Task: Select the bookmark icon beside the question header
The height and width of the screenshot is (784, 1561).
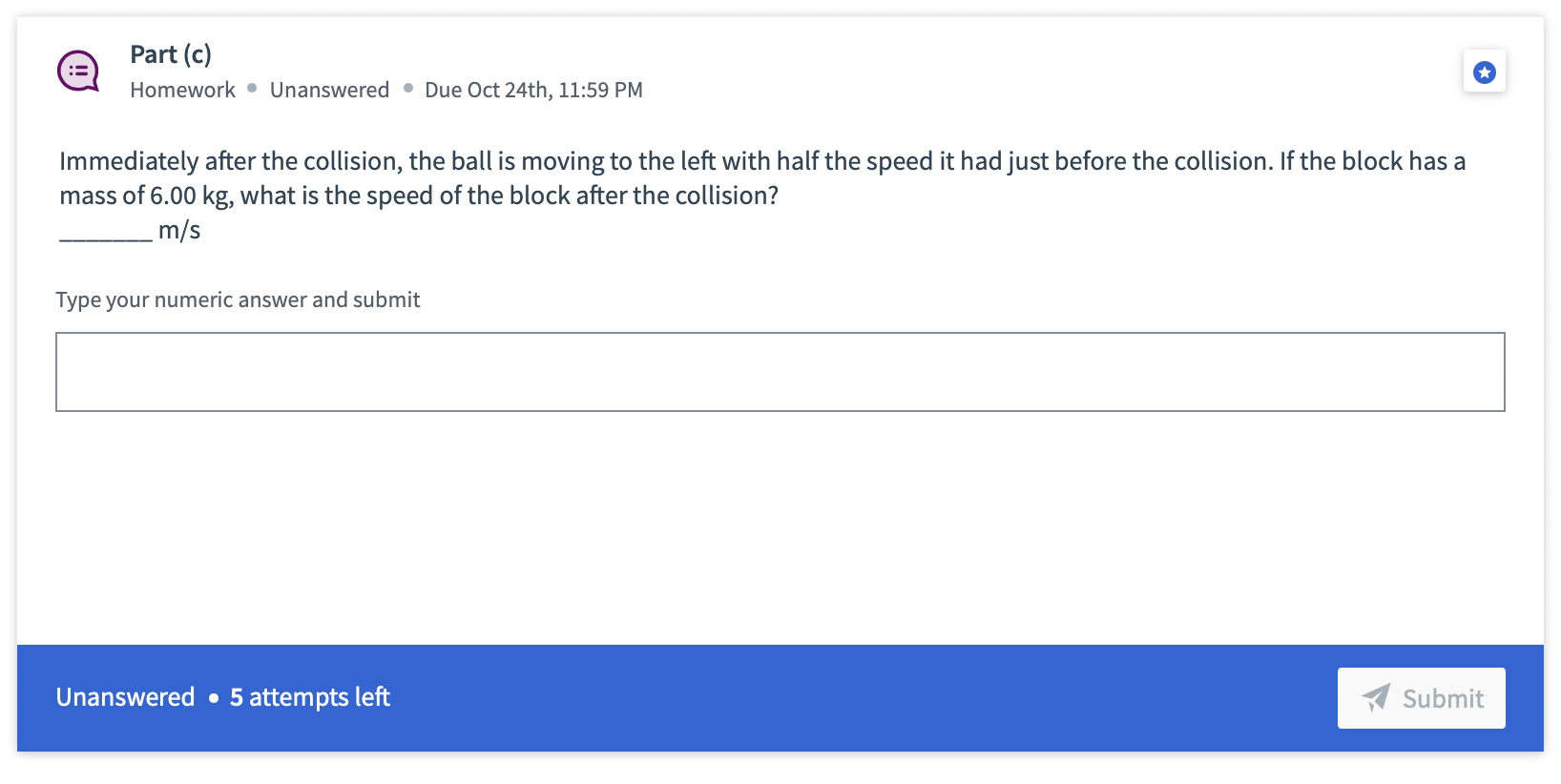Action: click(x=1484, y=71)
